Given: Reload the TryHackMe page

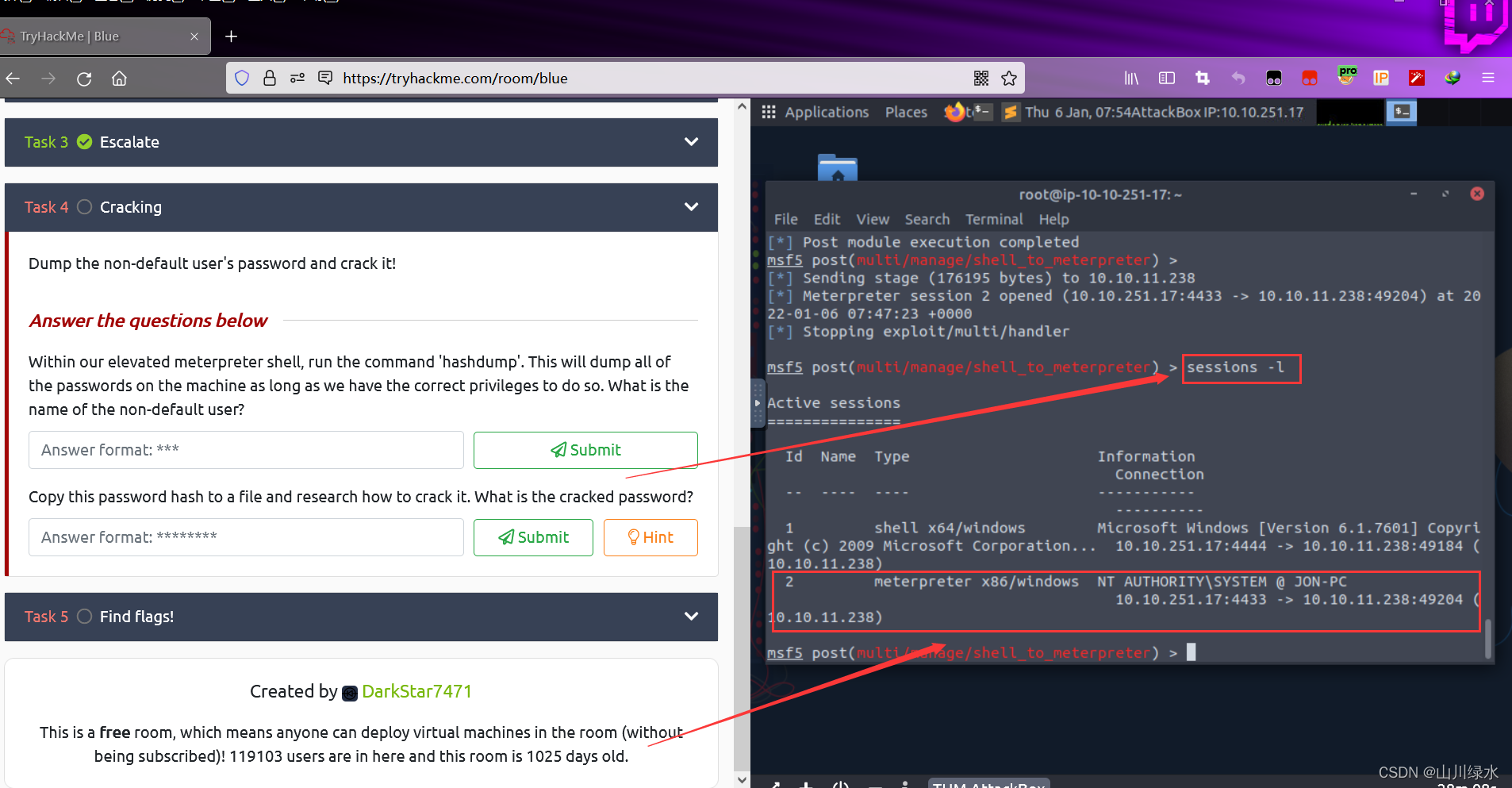Looking at the screenshot, I should click(x=84, y=79).
